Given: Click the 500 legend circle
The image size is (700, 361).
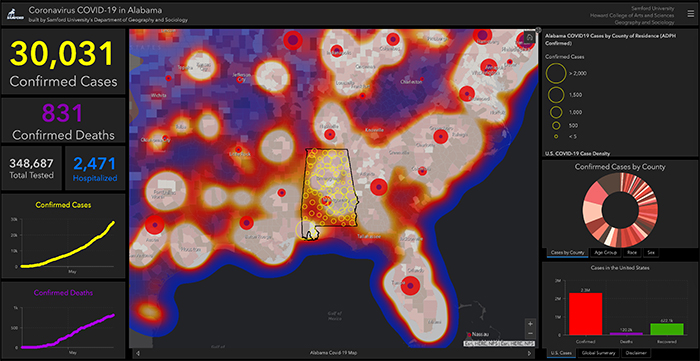Looking at the screenshot, I should coord(556,126).
